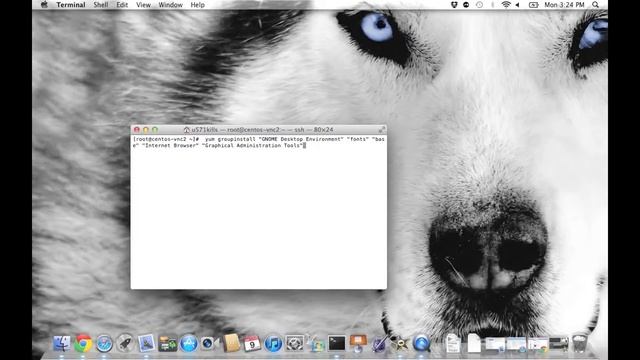This screenshot has height=360, width=640.
Task: Open Finder from the Dock
Action: point(62,343)
